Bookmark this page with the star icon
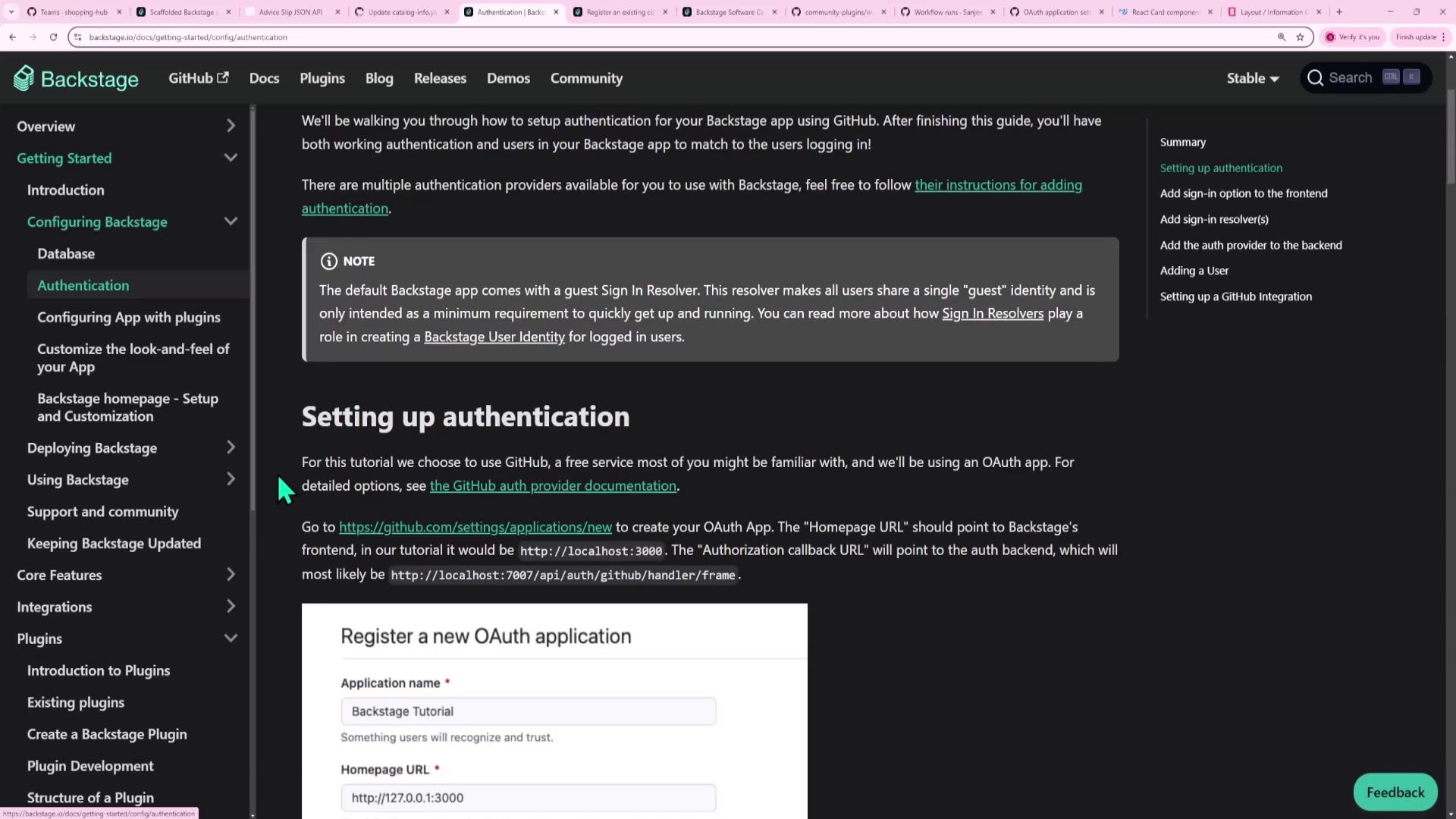 pyautogui.click(x=1300, y=37)
